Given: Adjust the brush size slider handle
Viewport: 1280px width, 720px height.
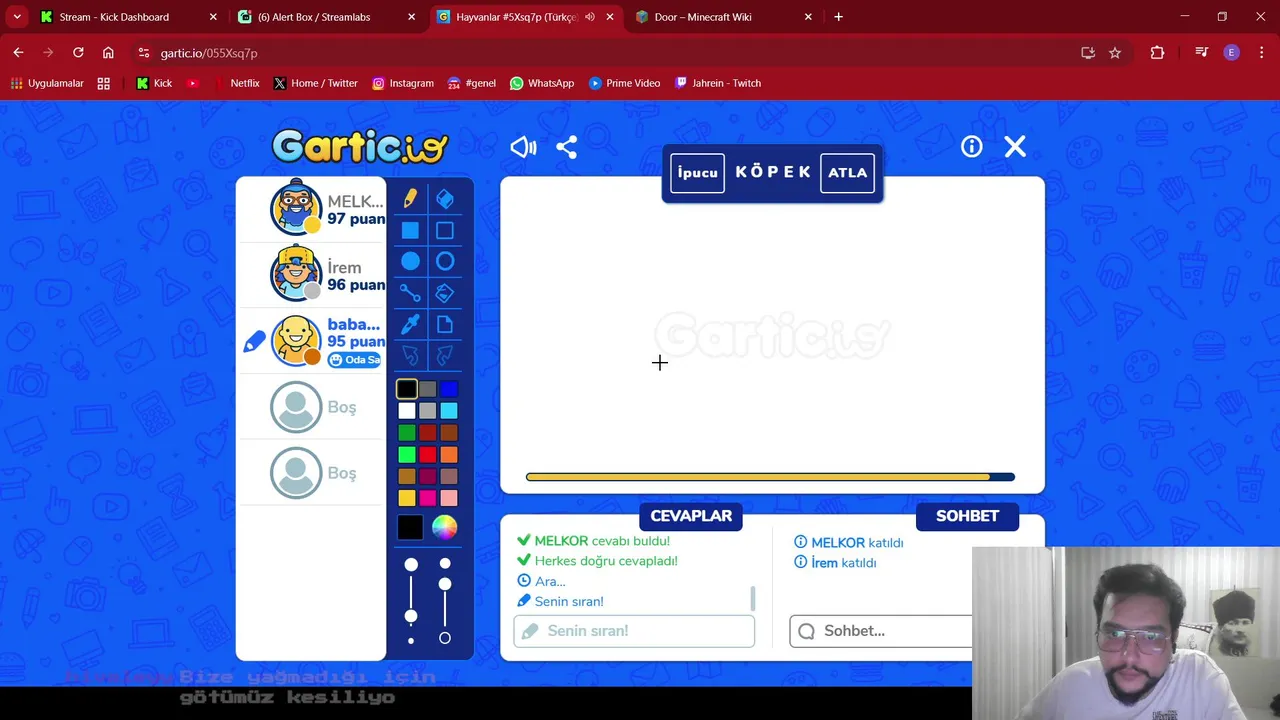Looking at the screenshot, I should click(x=411, y=616).
